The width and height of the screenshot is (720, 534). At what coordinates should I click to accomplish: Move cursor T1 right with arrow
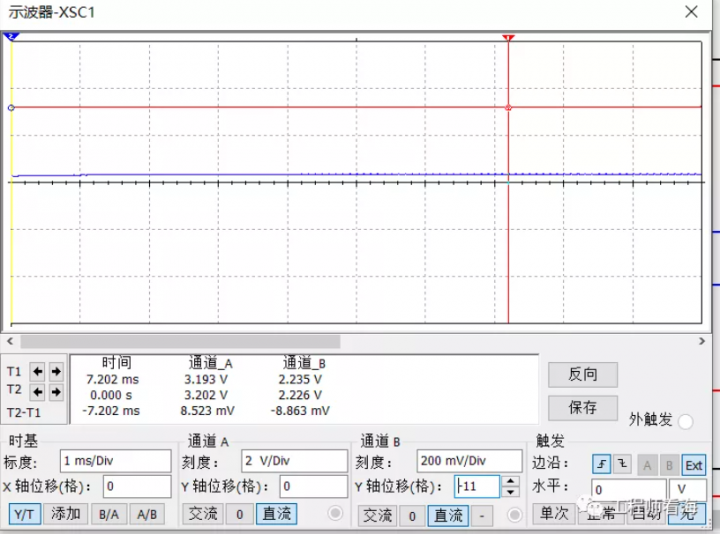(x=56, y=370)
